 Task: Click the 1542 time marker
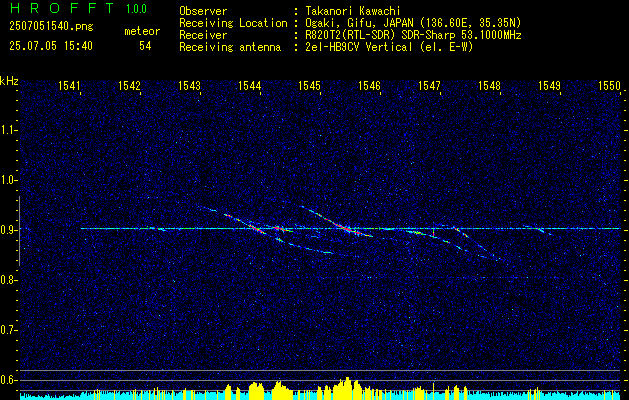(129, 85)
